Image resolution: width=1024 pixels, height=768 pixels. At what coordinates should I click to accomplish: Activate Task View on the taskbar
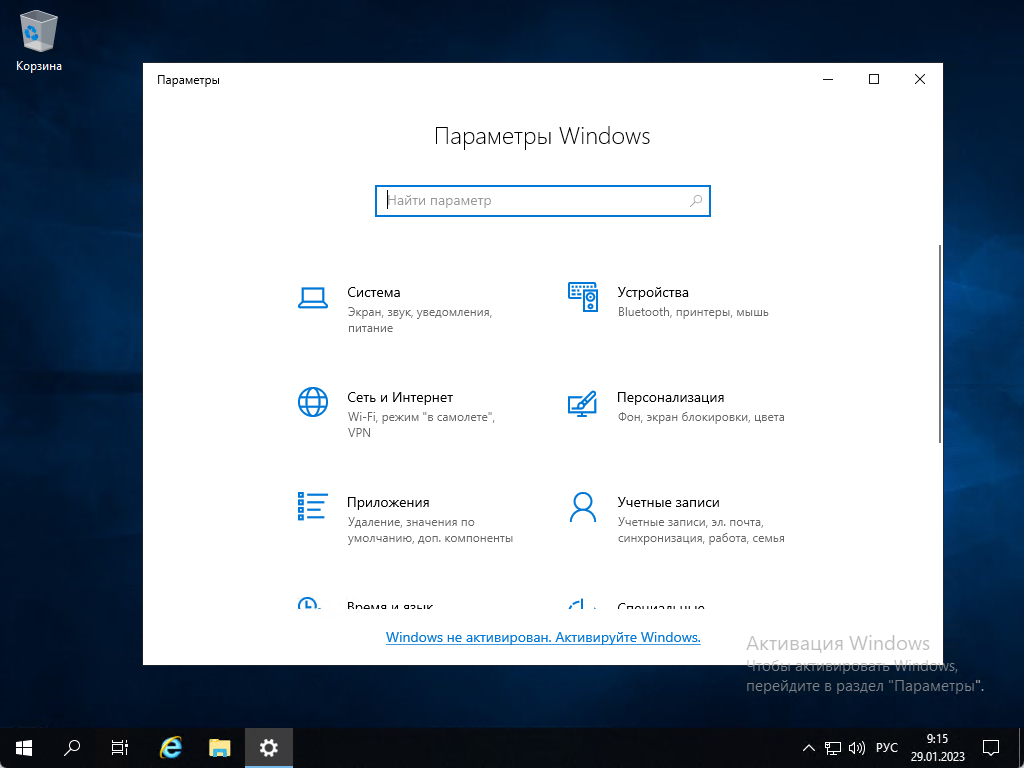(119, 747)
